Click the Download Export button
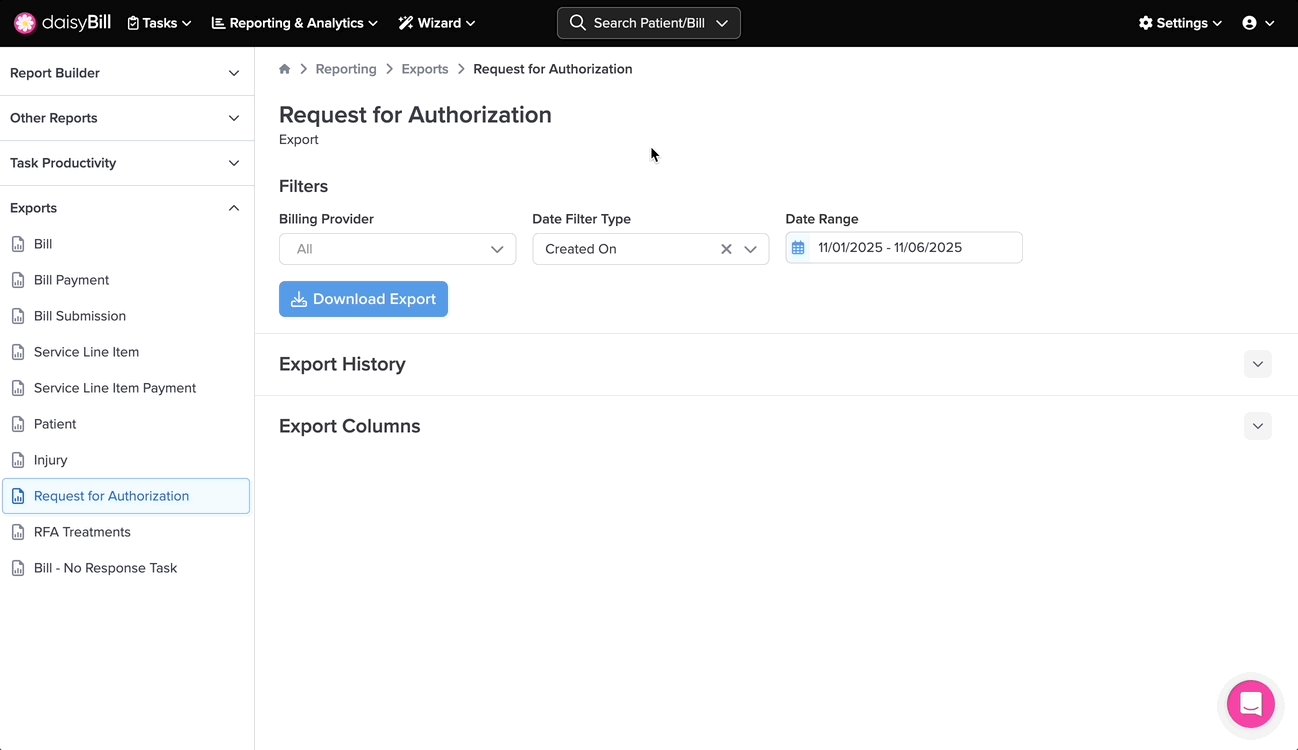 363,299
